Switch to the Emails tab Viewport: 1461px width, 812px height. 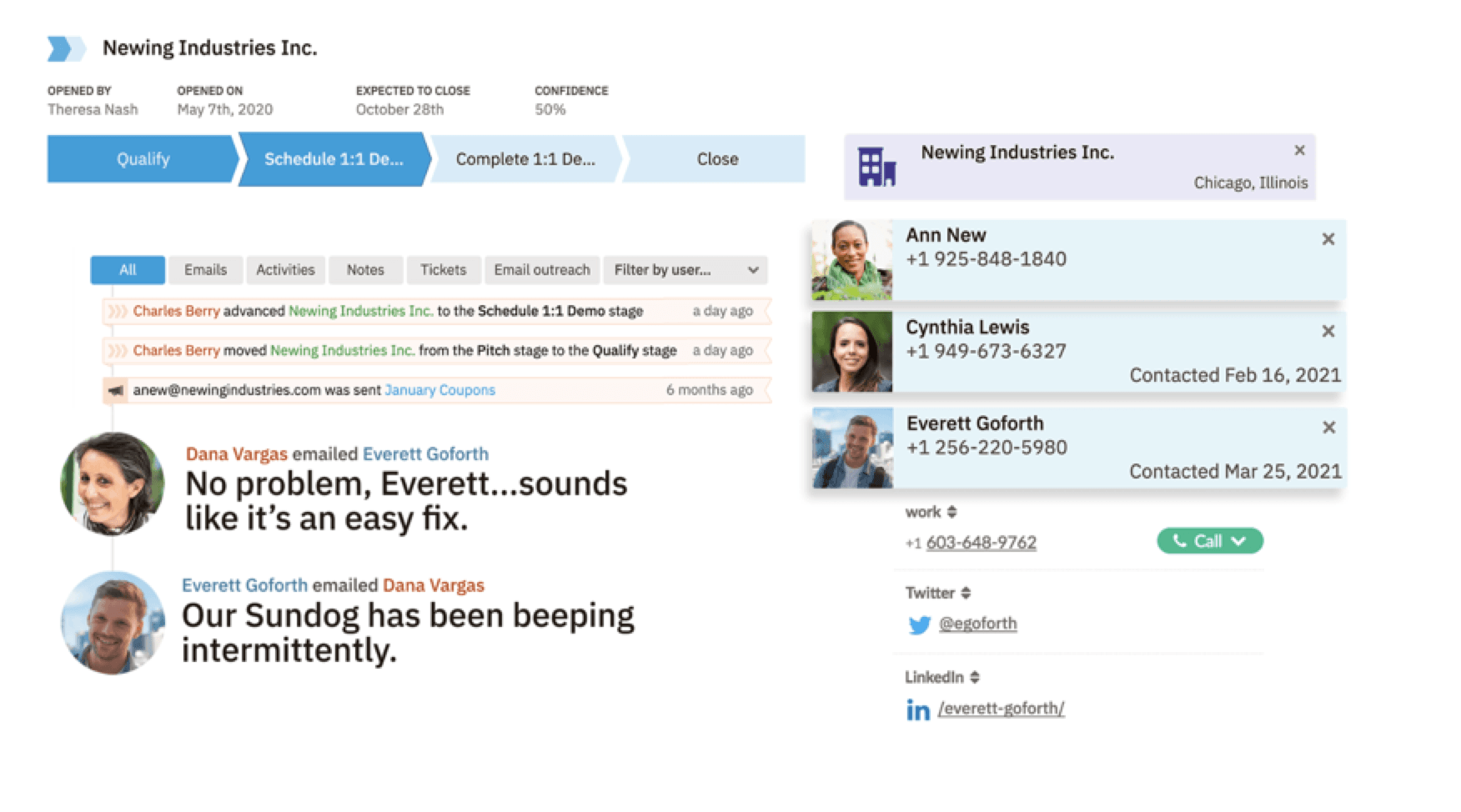pos(205,270)
